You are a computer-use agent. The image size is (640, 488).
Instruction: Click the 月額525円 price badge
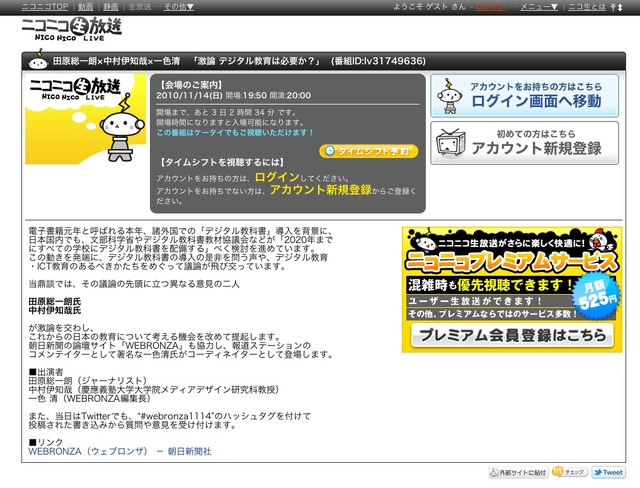(x=596, y=296)
